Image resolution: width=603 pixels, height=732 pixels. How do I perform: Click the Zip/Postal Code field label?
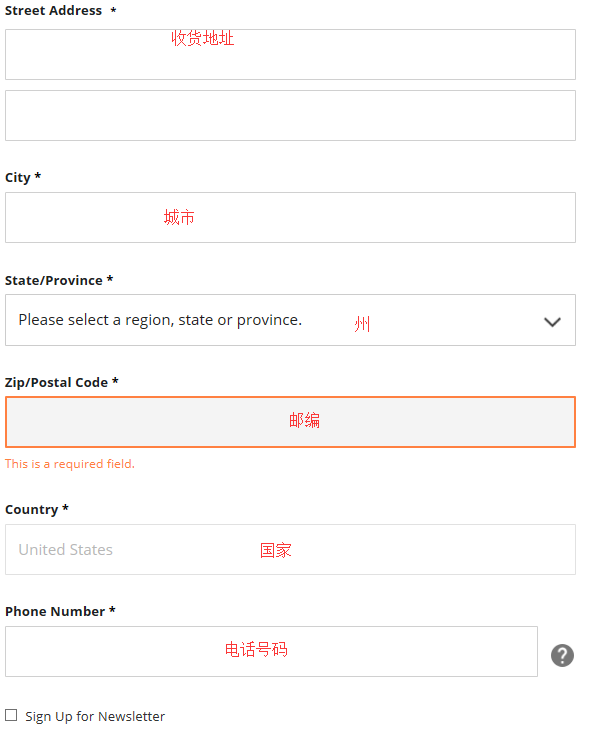click(57, 382)
